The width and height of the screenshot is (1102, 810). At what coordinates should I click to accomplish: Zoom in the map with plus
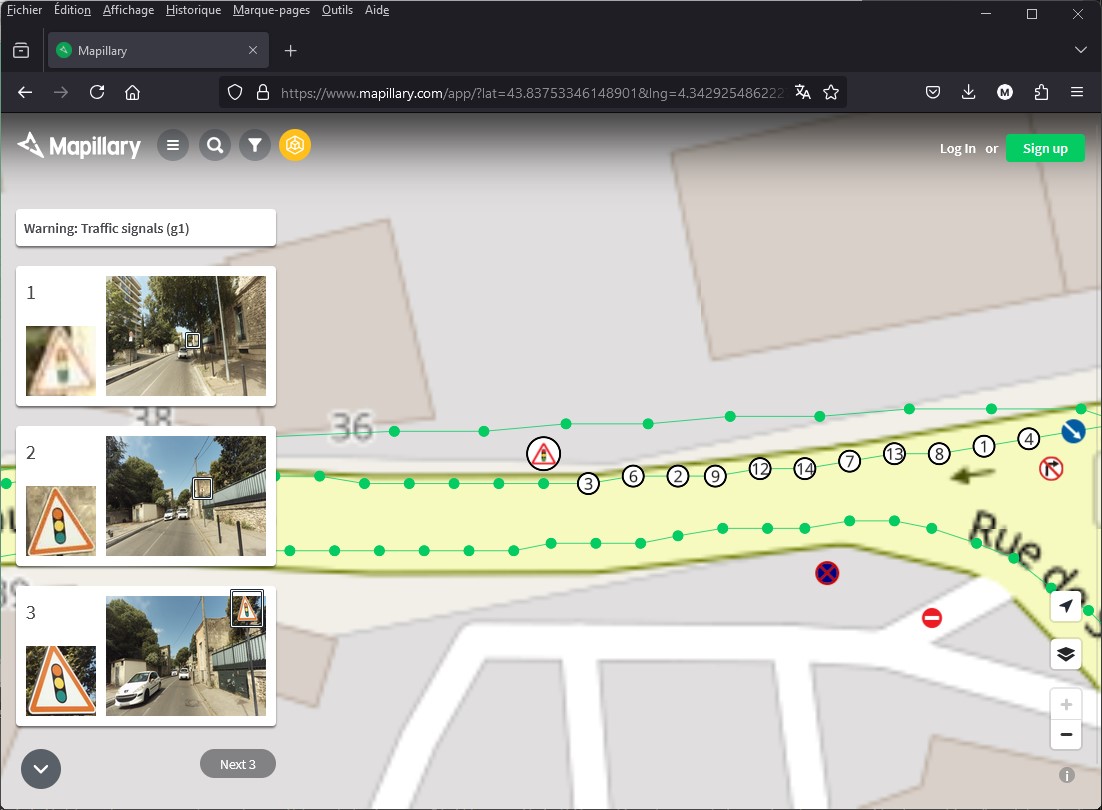pos(1066,704)
